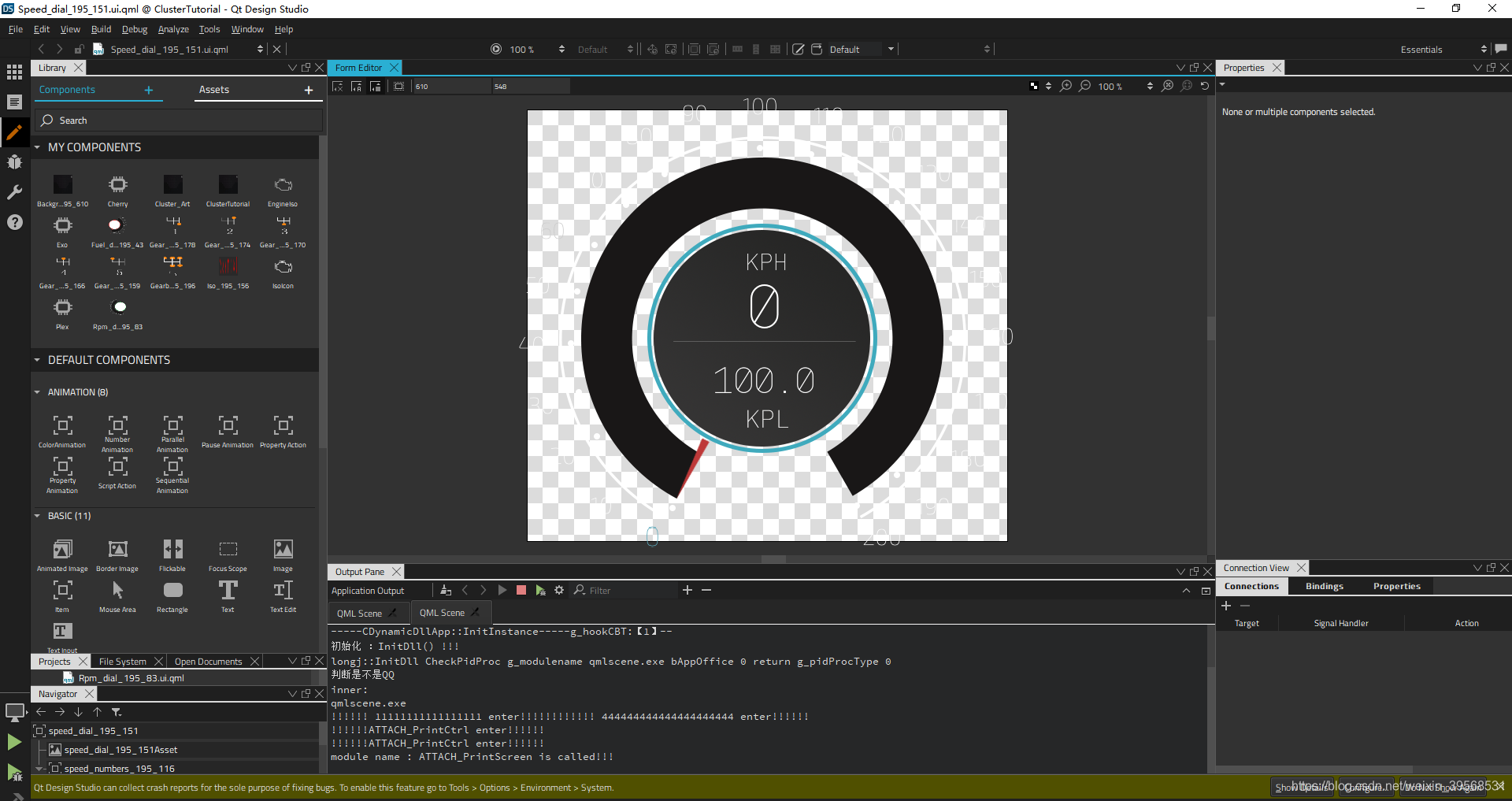This screenshot has height=801, width=1512.
Task: Close the current document with X
Action: pyautogui.click(x=276, y=49)
